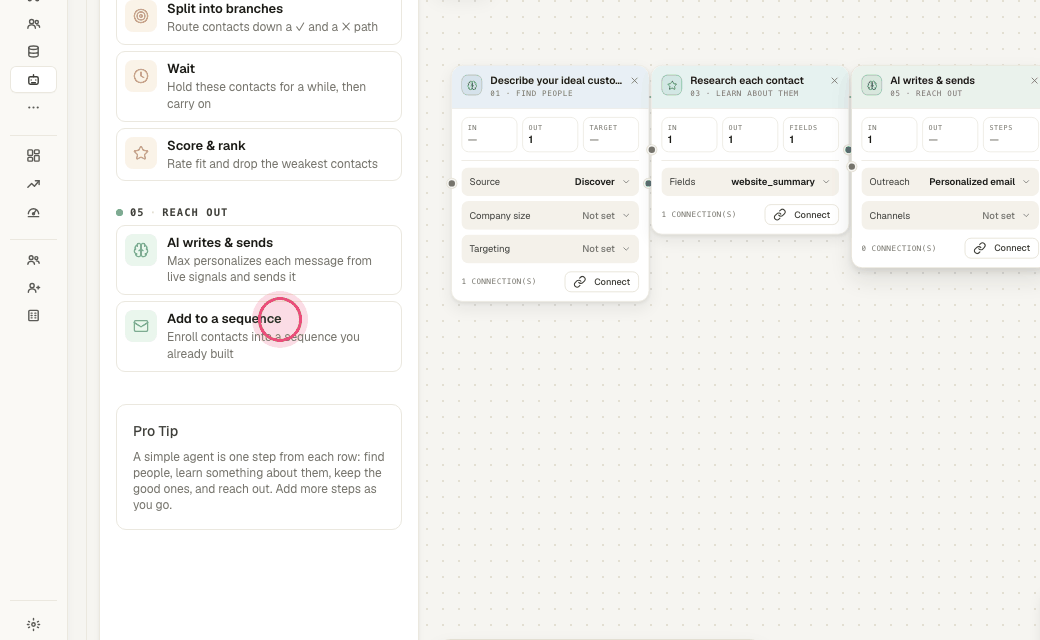
Task: Click the "0 CONNECTION(S)" text on AI node
Action: (899, 248)
